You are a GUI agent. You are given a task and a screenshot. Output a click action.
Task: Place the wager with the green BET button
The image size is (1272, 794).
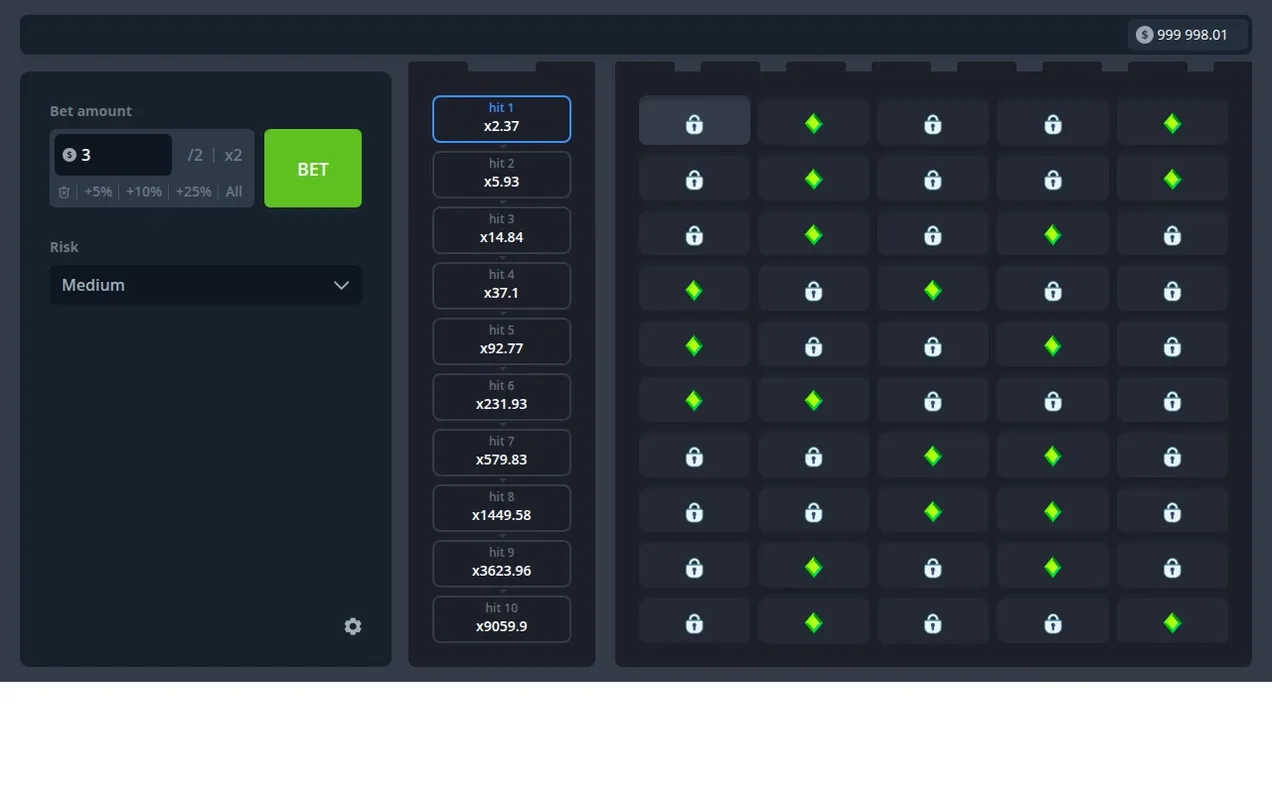pyautogui.click(x=313, y=168)
